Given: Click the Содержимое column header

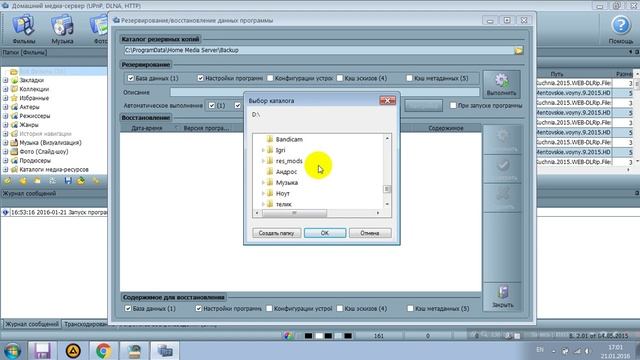Looking at the screenshot, I should (x=445, y=128).
